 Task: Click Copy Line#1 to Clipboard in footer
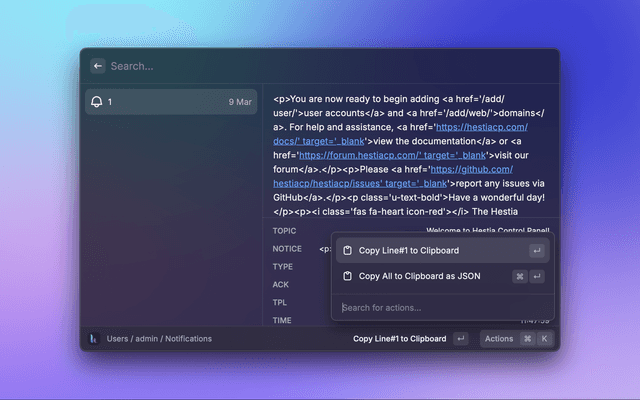coord(399,339)
